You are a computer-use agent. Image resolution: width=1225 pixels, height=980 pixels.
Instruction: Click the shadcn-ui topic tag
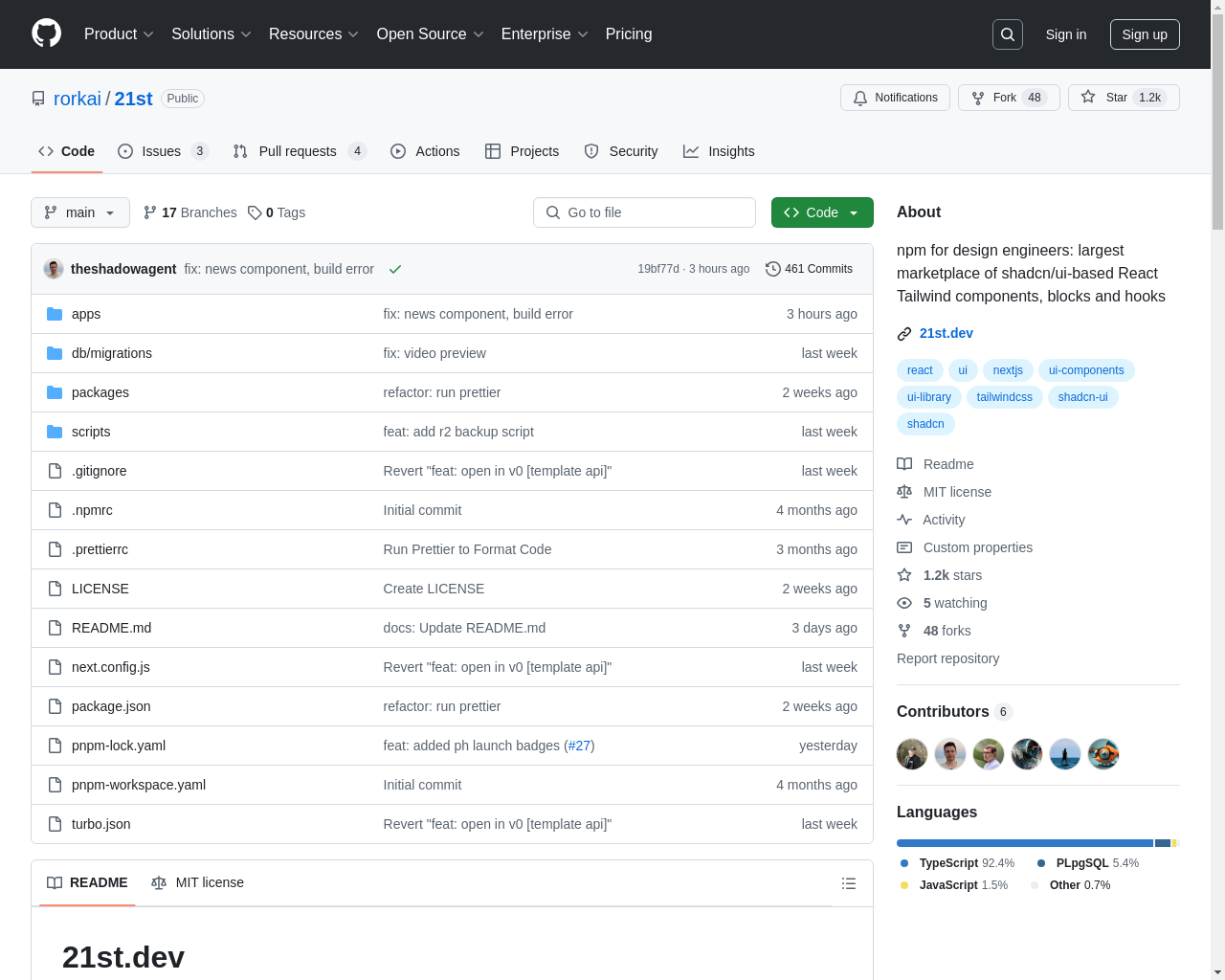(x=1082, y=397)
